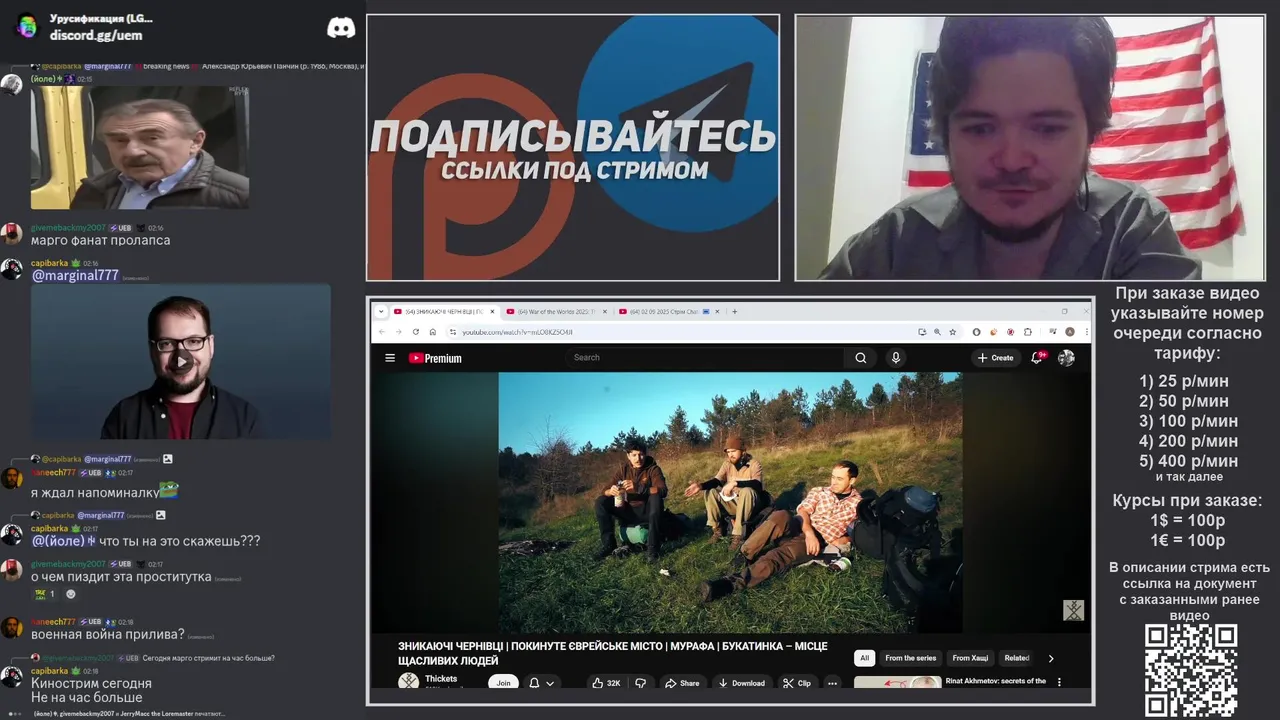Viewport: 1280px width, 720px height.
Task: Open the YouTube hamburger guide menu
Action: pyautogui.click(x=390, y=358)
